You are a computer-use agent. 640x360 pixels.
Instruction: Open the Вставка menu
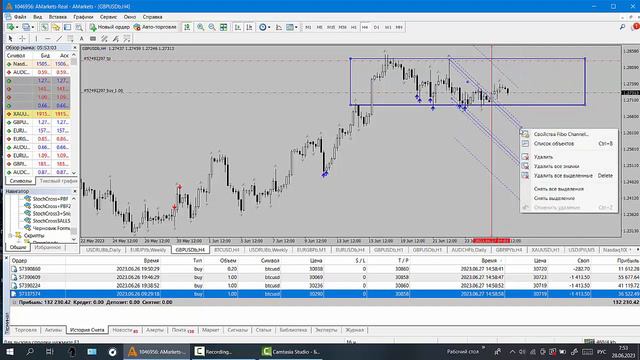tap(58, 17)
